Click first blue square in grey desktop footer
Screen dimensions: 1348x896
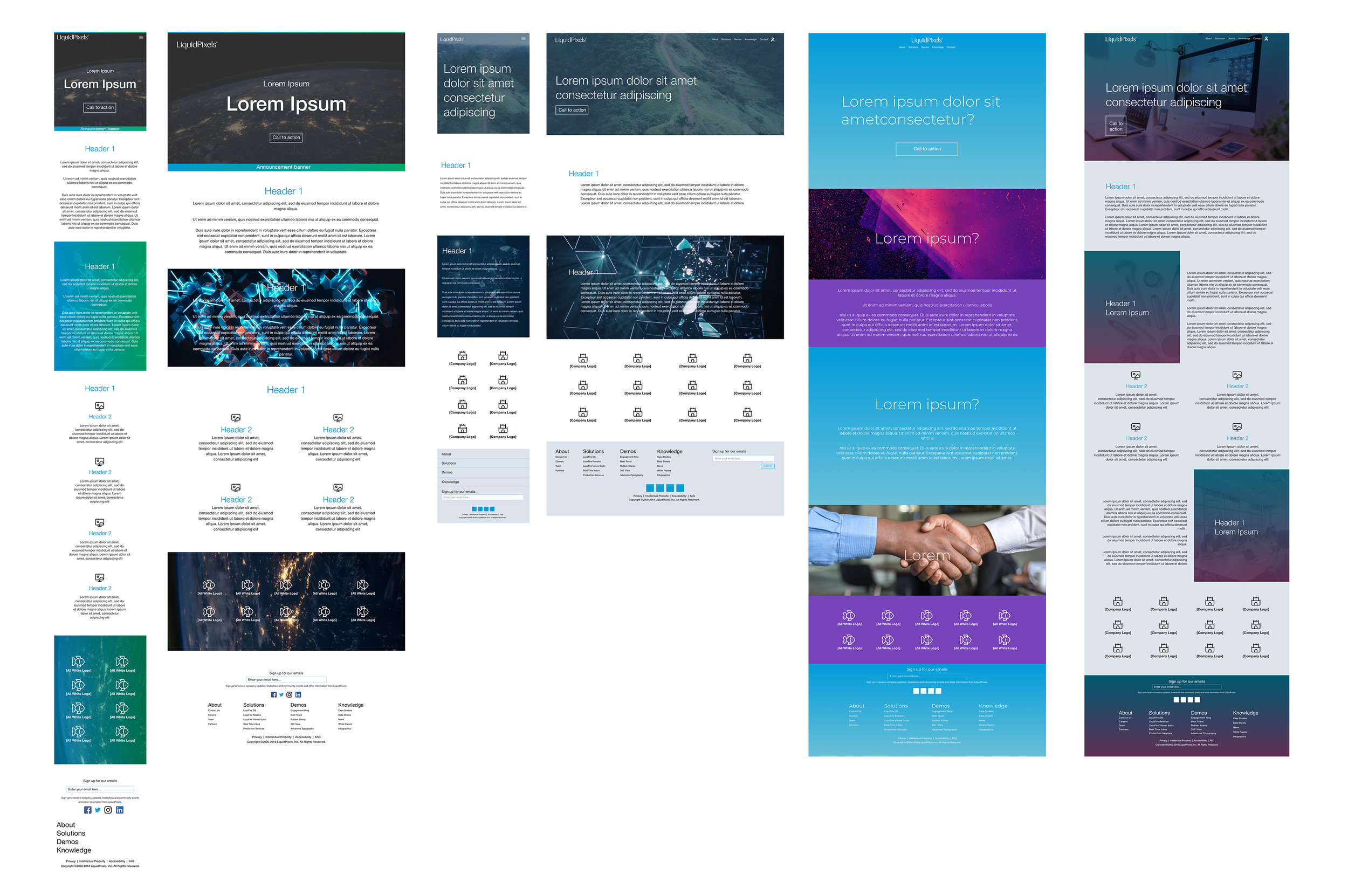click(650, 488)
